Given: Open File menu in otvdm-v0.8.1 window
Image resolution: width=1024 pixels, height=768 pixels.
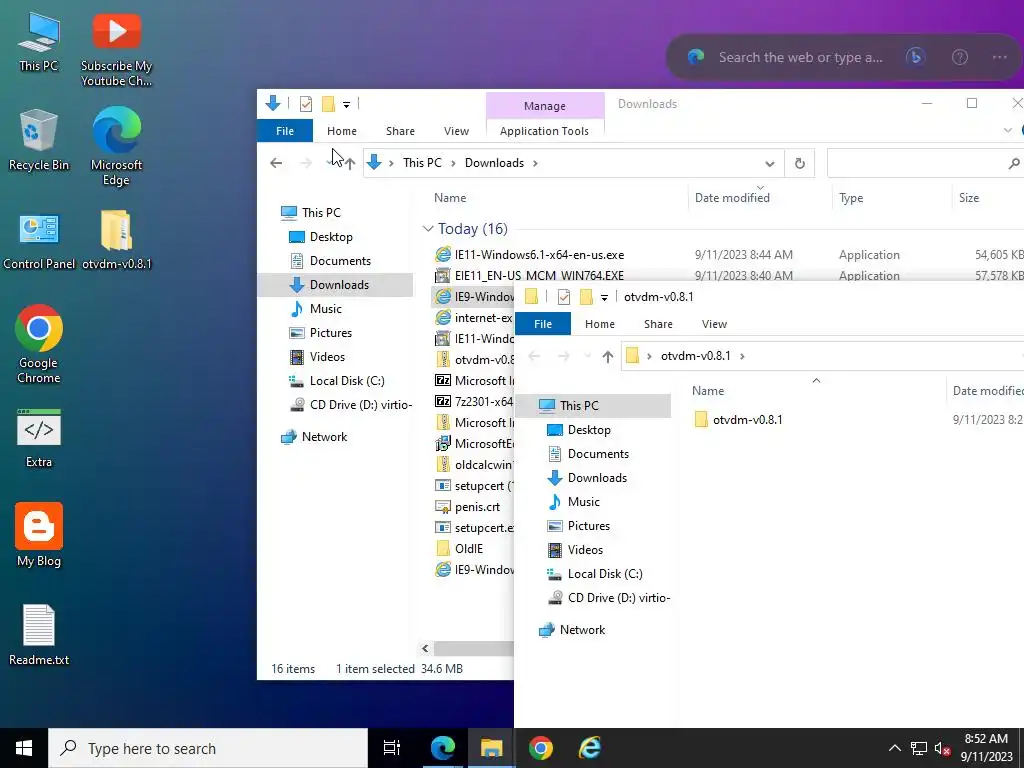Looking at the screenshot, I should 543,324.
